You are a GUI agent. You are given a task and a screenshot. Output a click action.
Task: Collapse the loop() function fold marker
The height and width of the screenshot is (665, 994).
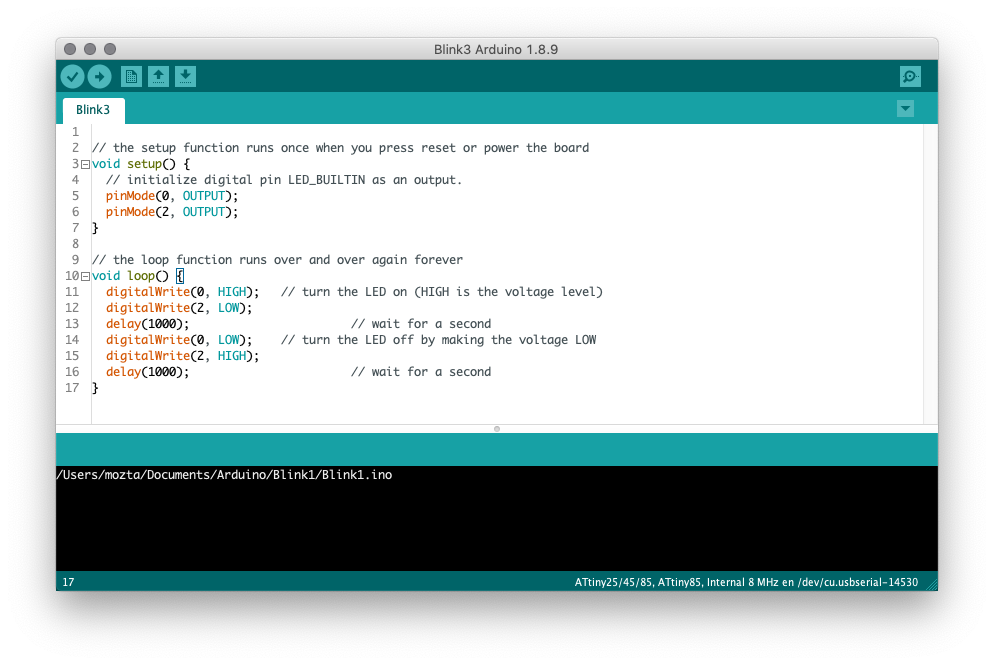85,276
